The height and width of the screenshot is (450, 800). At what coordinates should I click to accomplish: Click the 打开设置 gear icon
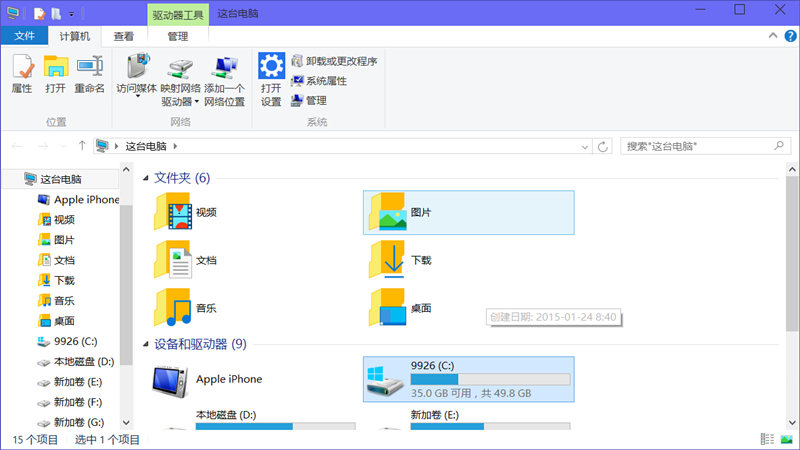point(271,66)
